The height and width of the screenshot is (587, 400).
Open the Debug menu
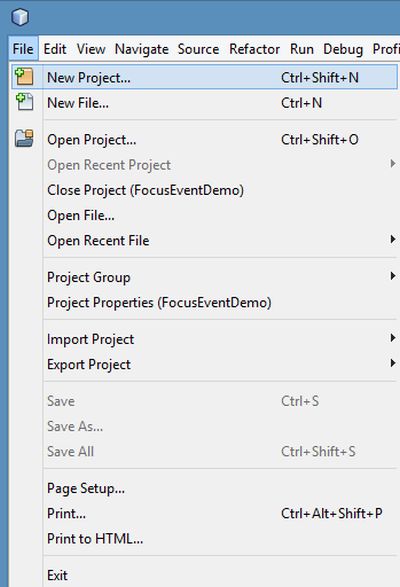tap(343, 49)
